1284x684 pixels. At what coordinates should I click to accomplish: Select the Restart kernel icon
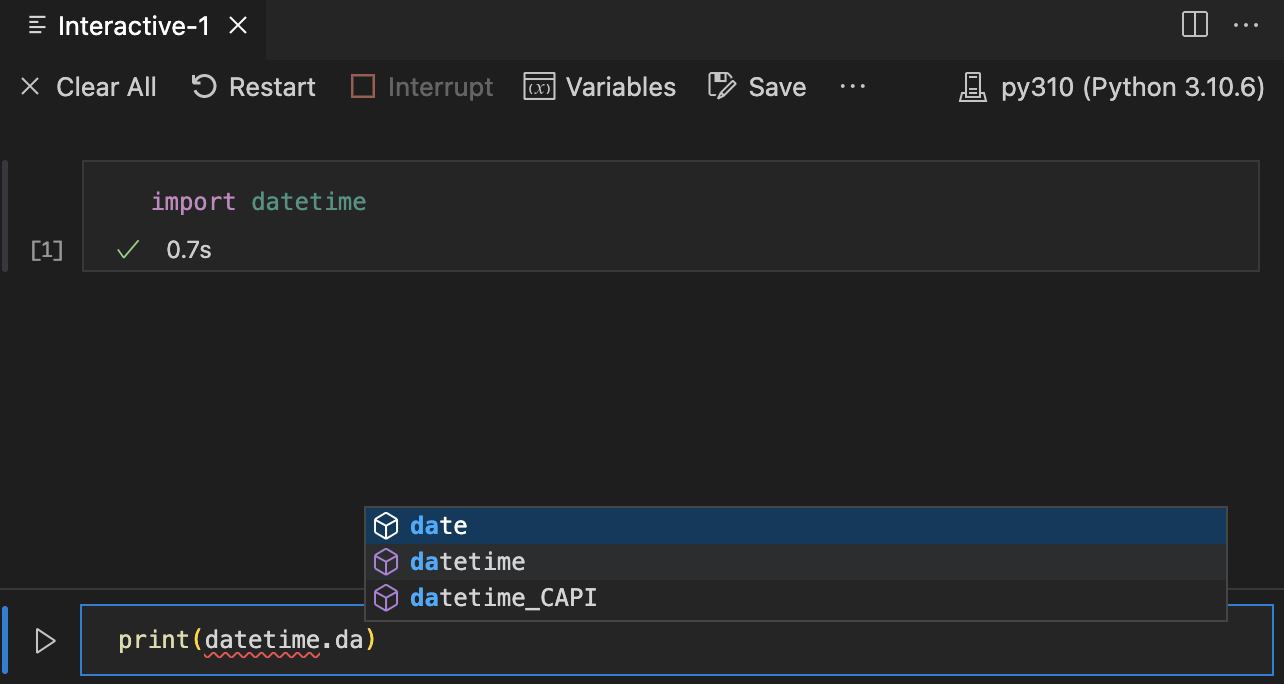pos(203,87)
